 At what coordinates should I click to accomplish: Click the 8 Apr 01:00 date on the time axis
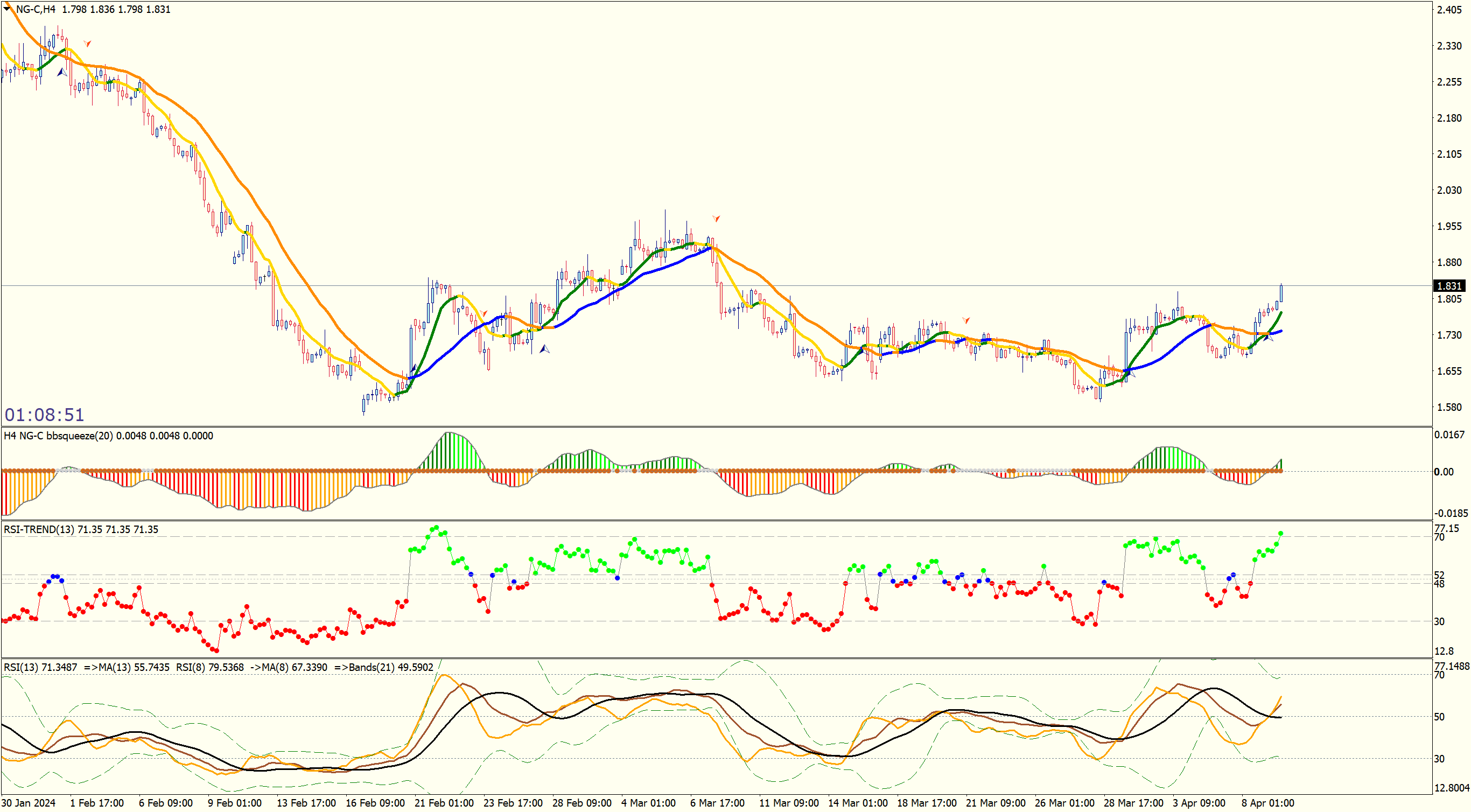pos(1267,803)
